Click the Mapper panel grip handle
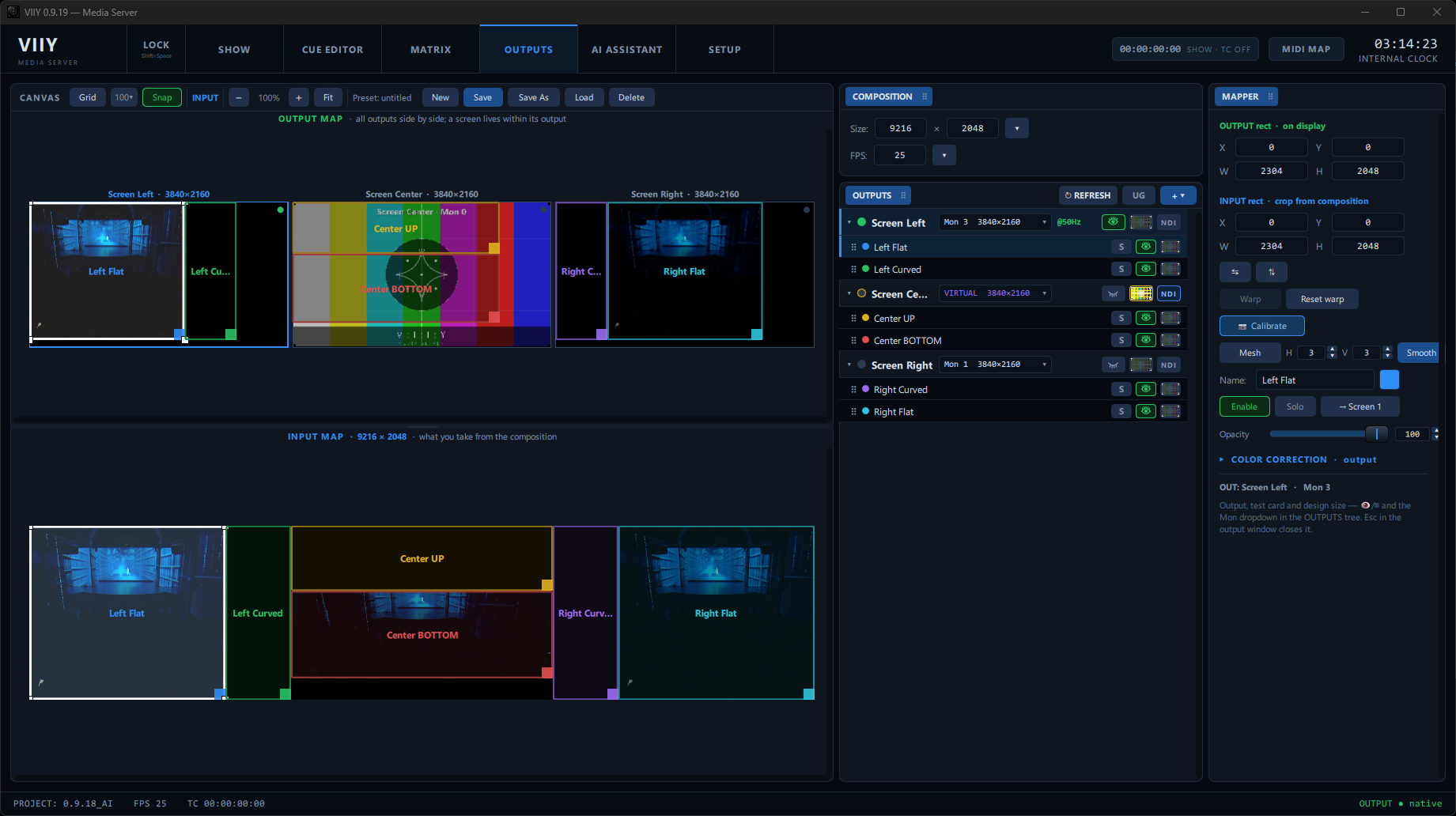This screenshot has width=1456, height=816. [1270, 96]
